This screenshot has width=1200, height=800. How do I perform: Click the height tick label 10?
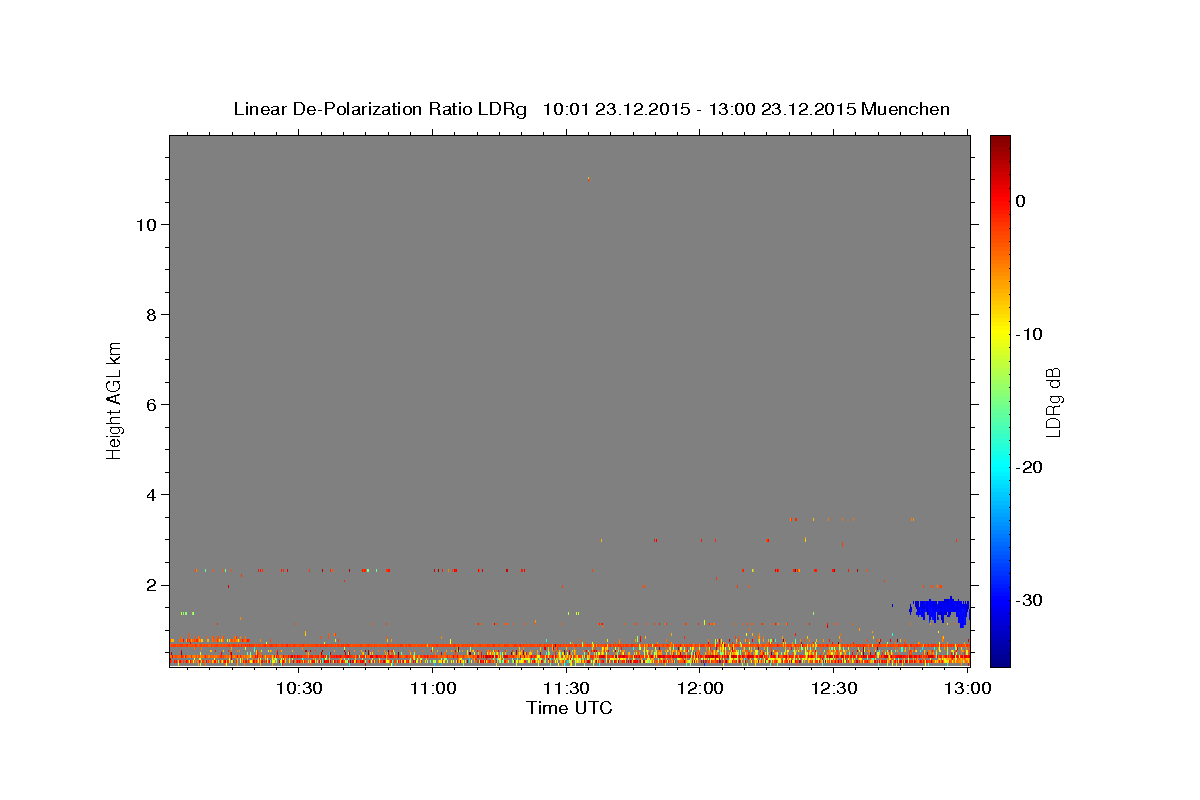[145, 225]
